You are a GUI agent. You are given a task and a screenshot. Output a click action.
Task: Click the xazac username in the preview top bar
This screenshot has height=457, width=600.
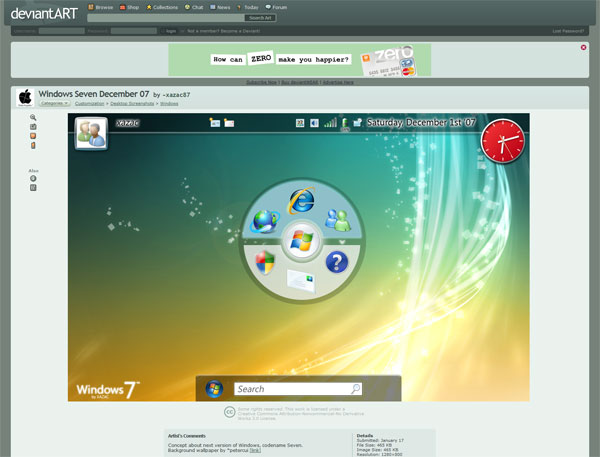coord(127,123)
